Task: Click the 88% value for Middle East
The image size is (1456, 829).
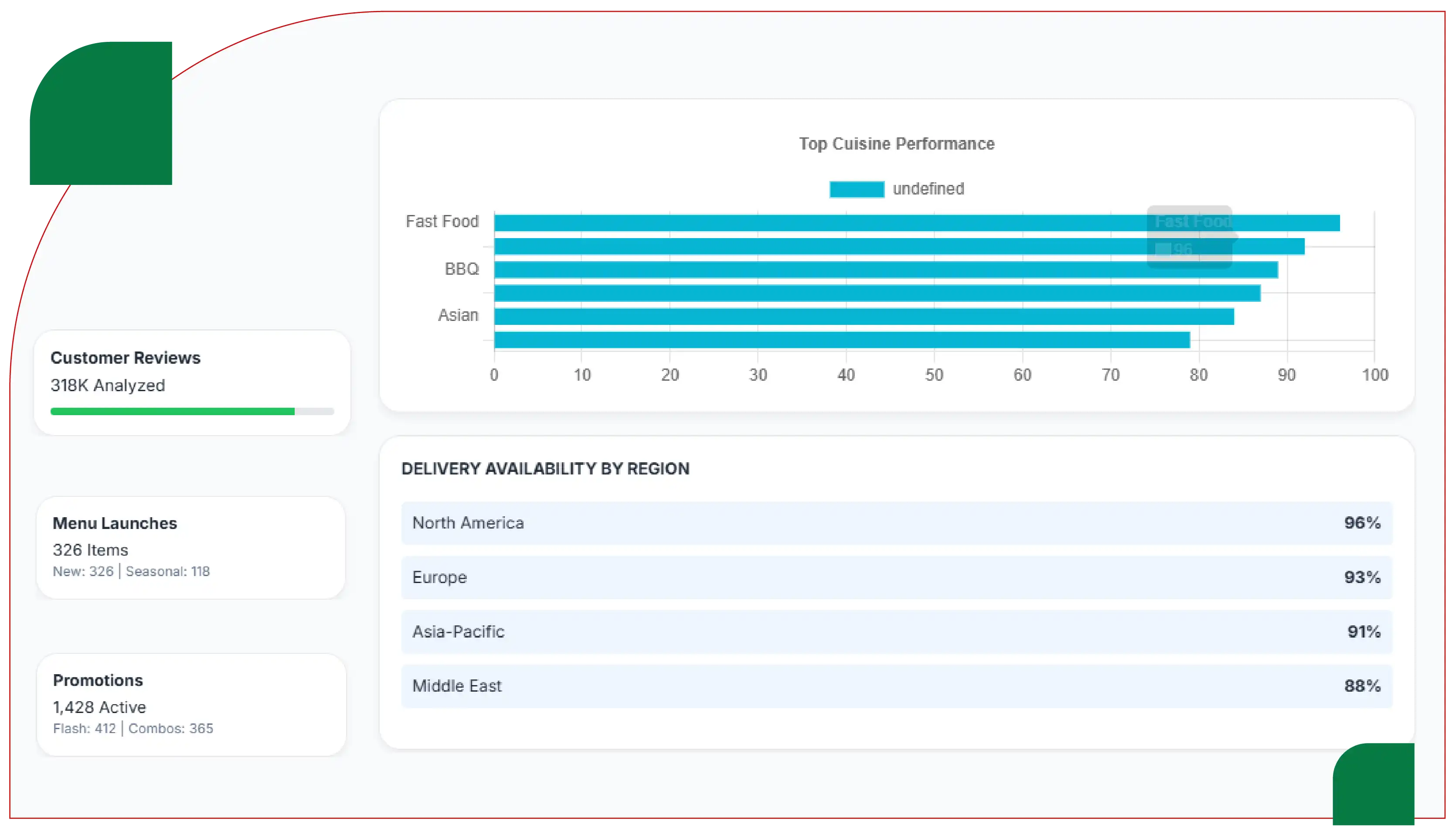Action: point(1362,686)
